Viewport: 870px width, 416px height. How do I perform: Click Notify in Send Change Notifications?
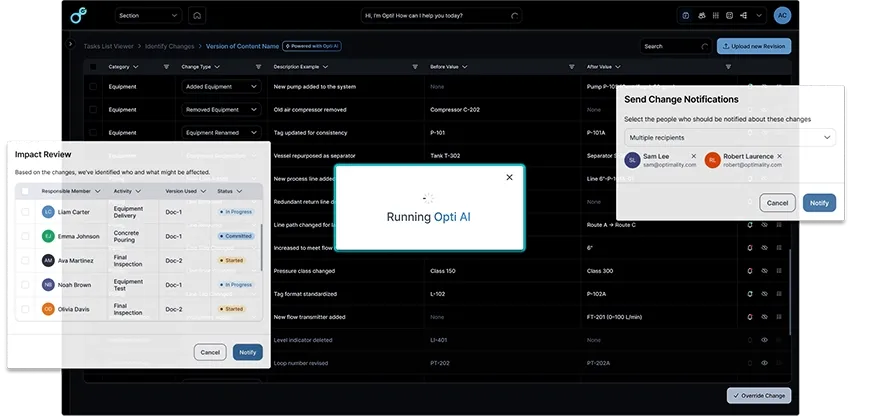click(x=819, y=203)
